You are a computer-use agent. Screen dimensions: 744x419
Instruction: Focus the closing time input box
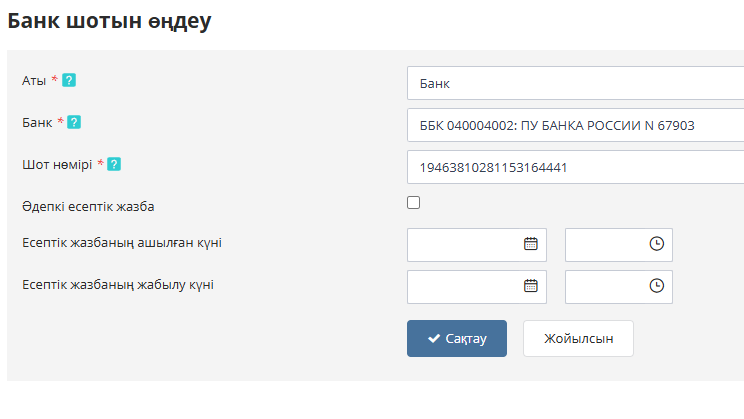tap(606, 286)
